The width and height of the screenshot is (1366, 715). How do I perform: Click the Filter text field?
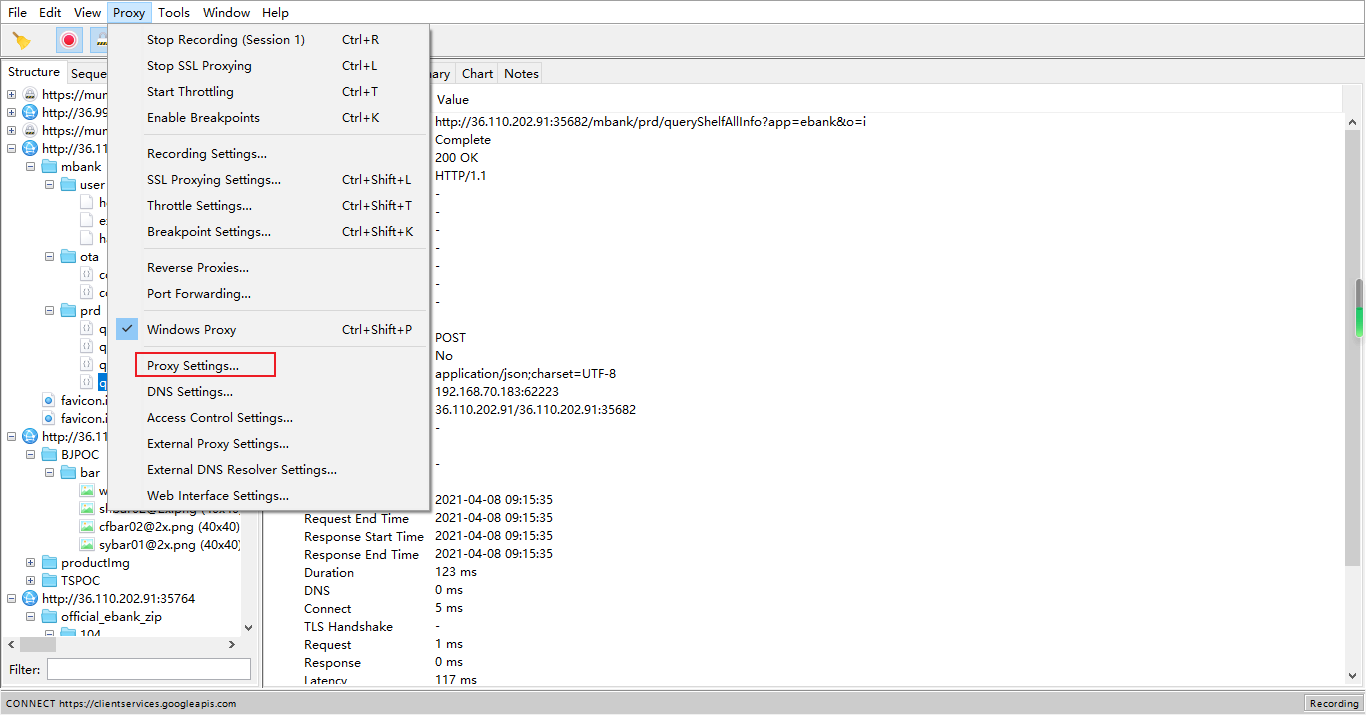click(x=149, y=669)
